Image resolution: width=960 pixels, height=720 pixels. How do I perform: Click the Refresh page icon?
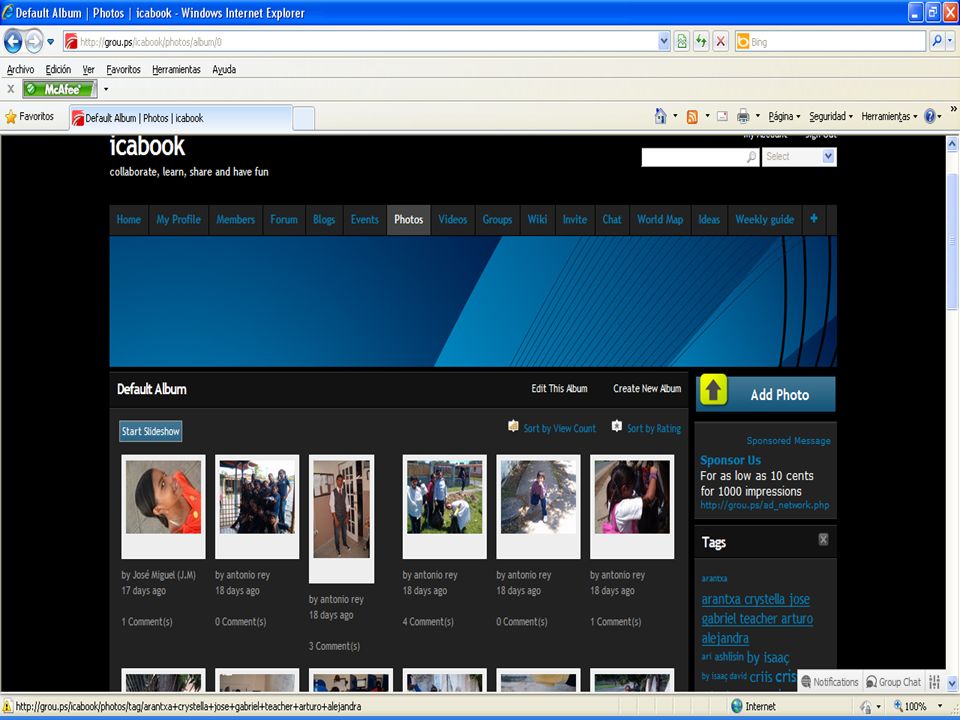point(701,42)
